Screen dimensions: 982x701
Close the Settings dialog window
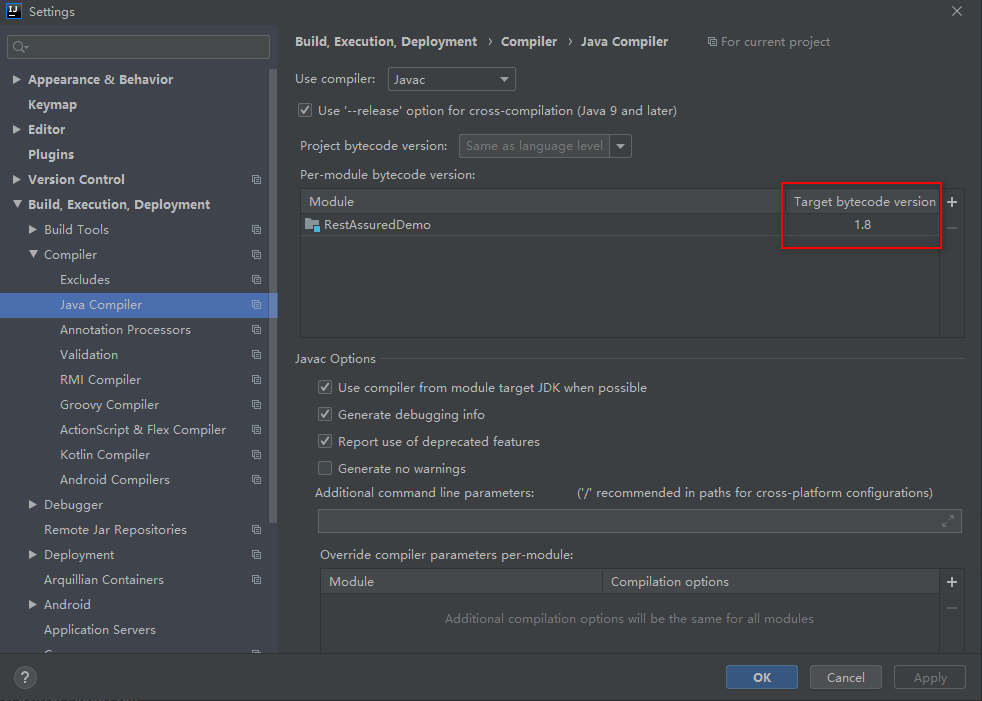pyautogui.click(x=956, y=11)
